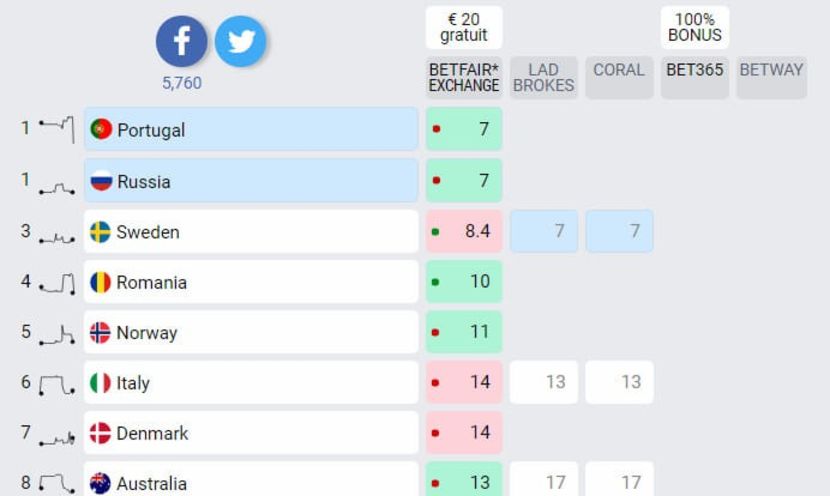Click the €20 gratuit offer button

point(464,28)
